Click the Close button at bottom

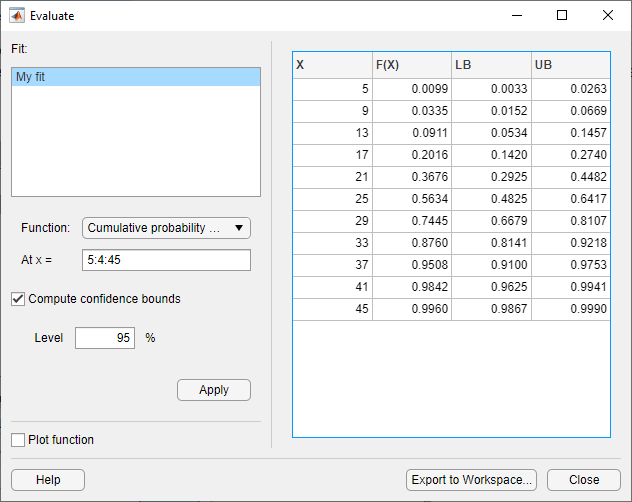pos(584,480)
